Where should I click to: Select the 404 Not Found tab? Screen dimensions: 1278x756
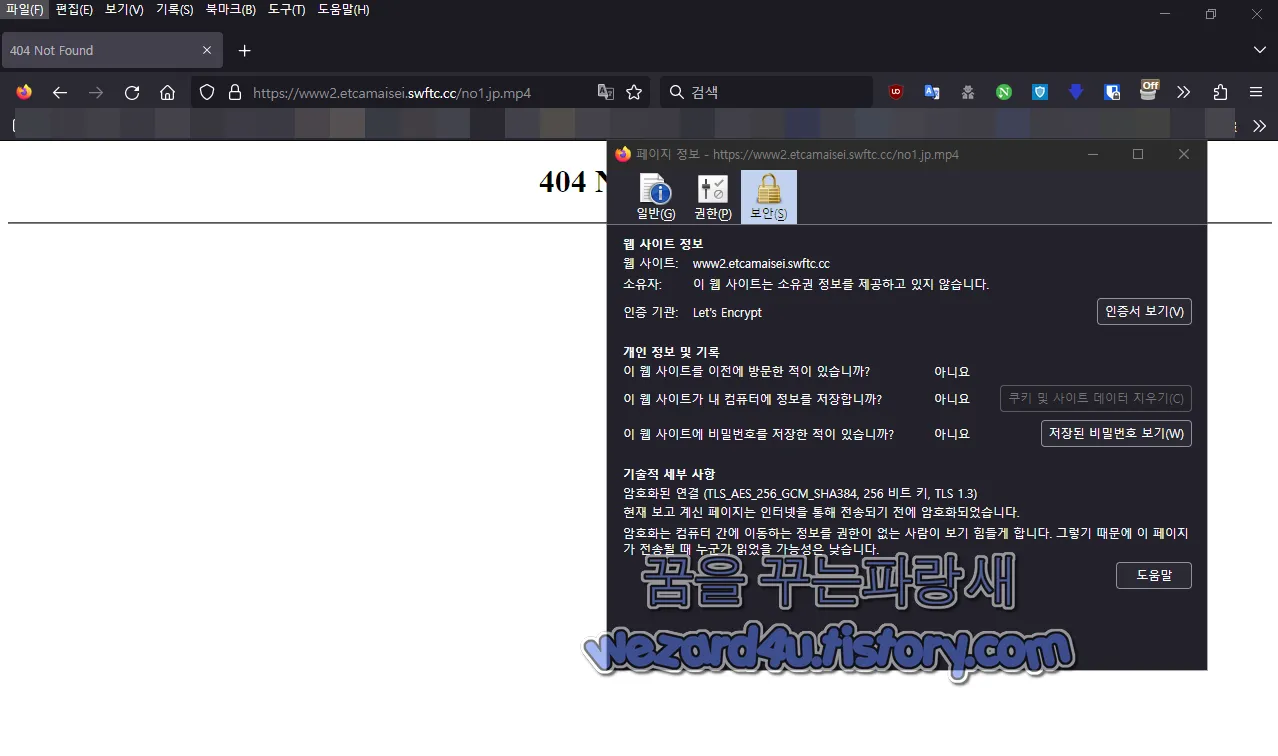tap(112, 50)
